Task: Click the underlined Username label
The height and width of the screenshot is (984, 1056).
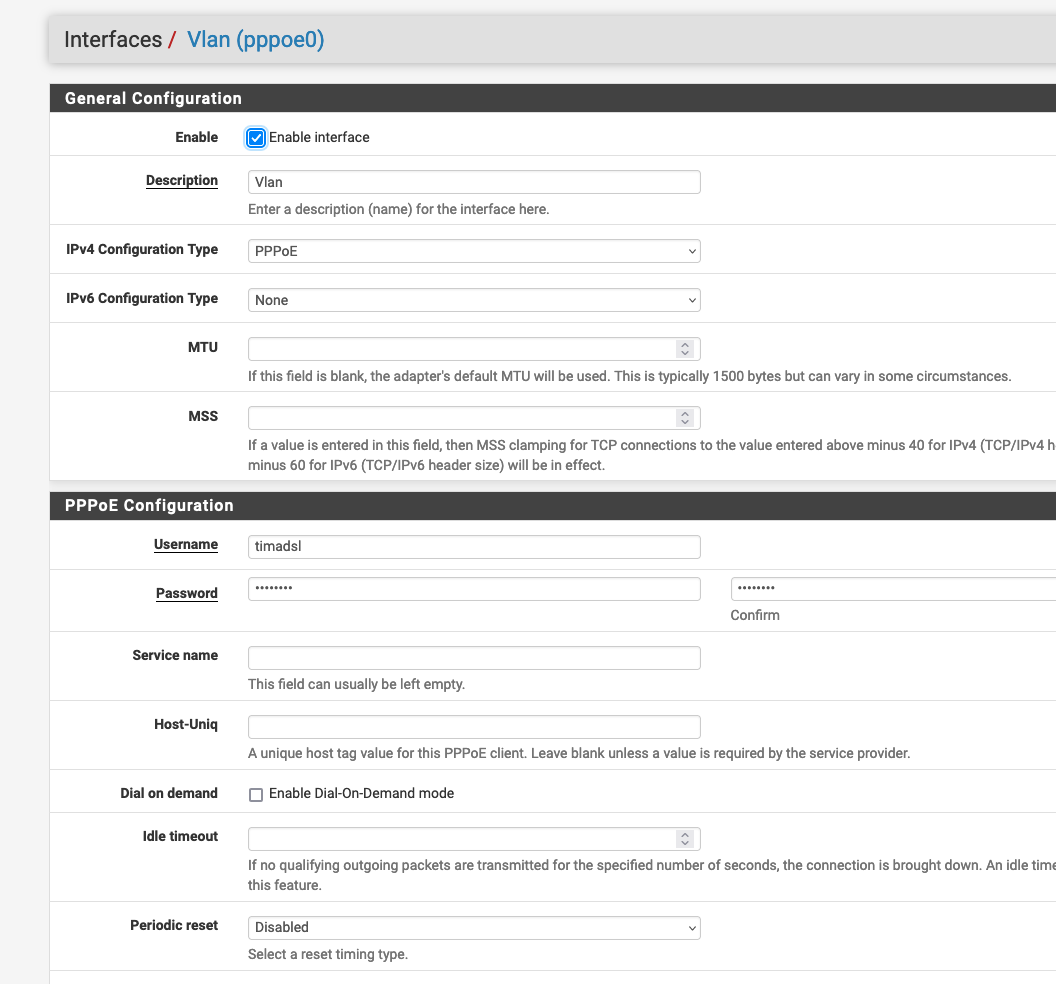Action: [x=186, y=545]
